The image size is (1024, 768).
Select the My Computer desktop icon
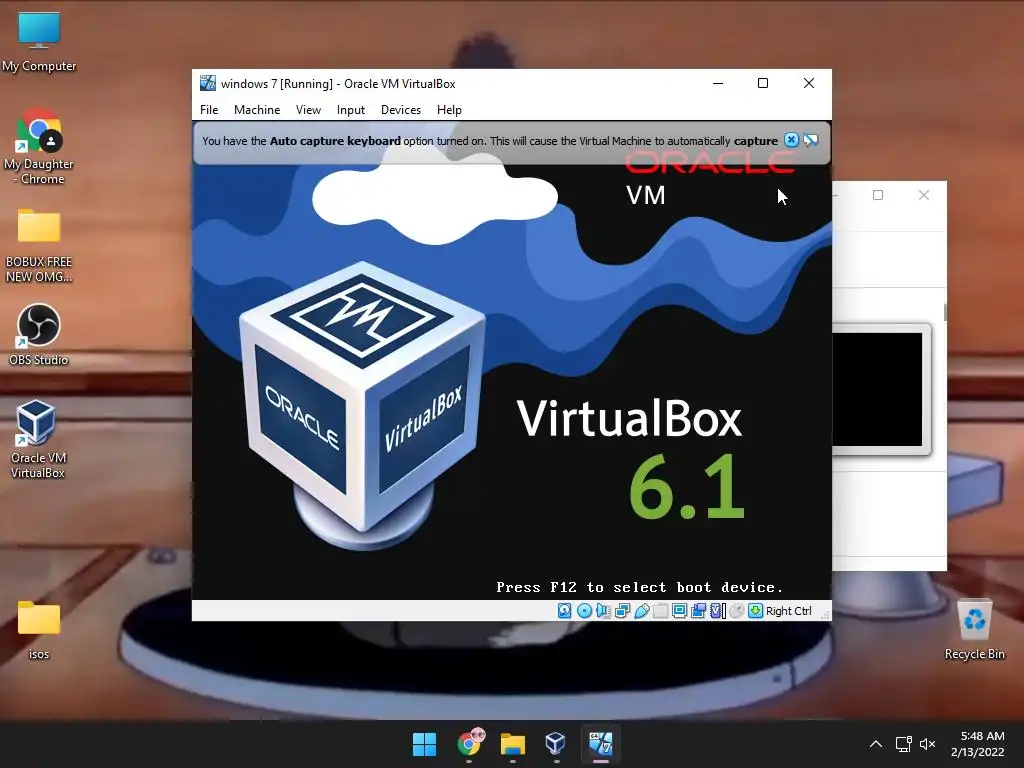point(39,42)
